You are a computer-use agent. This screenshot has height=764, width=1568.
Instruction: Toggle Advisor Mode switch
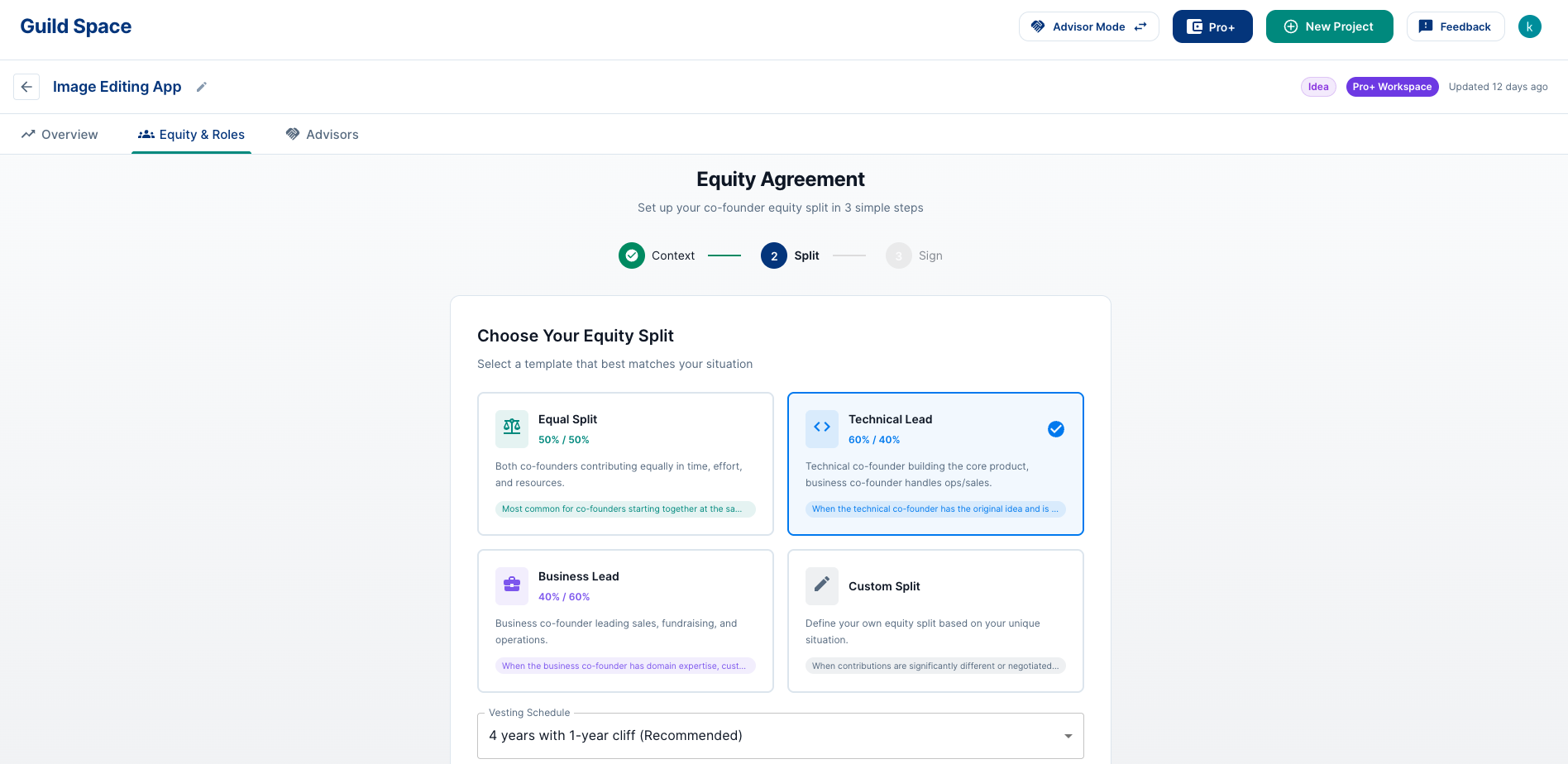pos(1088,26)
